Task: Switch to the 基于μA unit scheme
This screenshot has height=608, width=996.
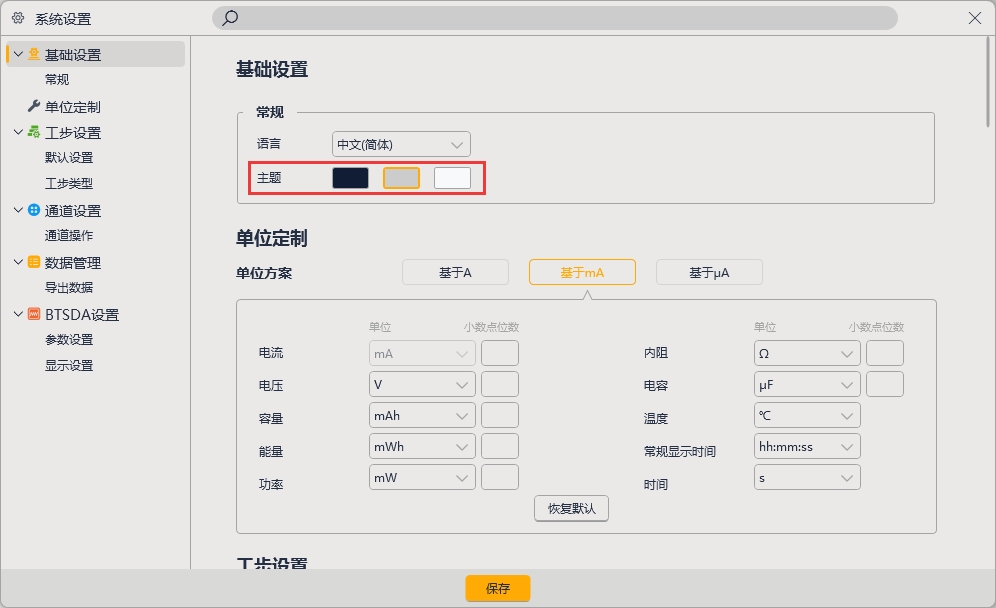Action: [x=709, y=271]
